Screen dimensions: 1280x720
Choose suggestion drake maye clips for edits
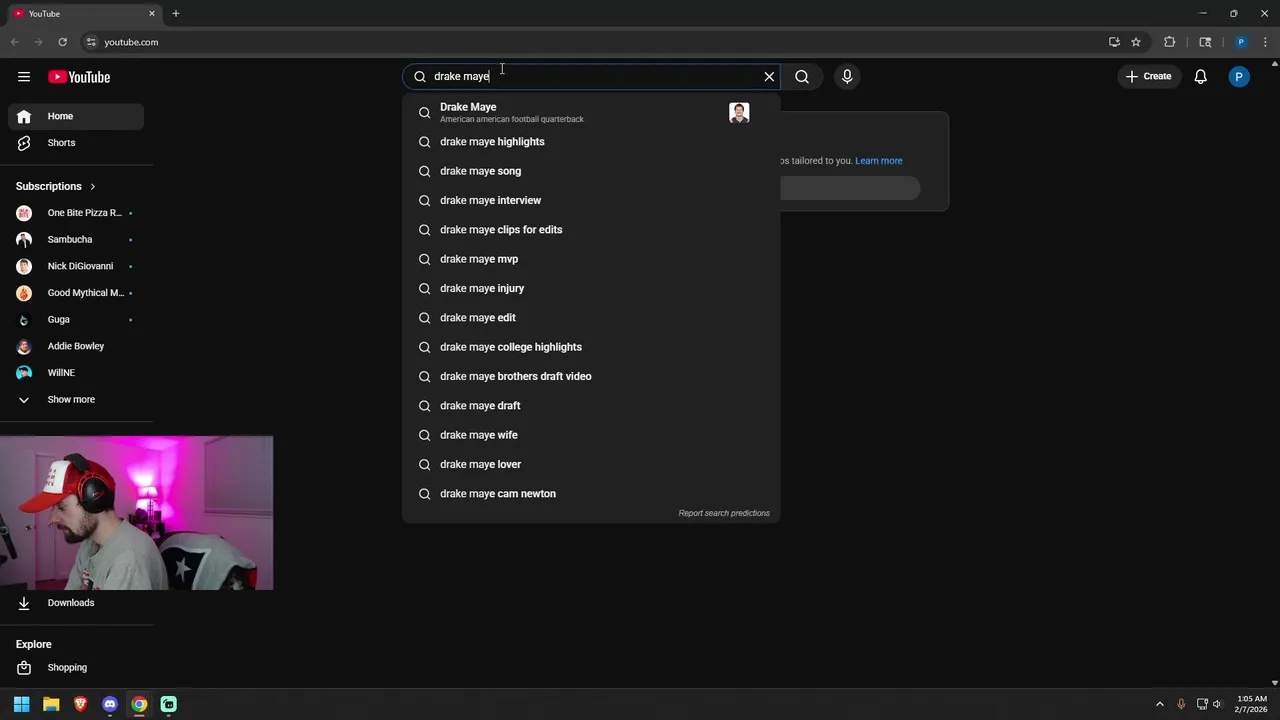click(x=591, y=230)
